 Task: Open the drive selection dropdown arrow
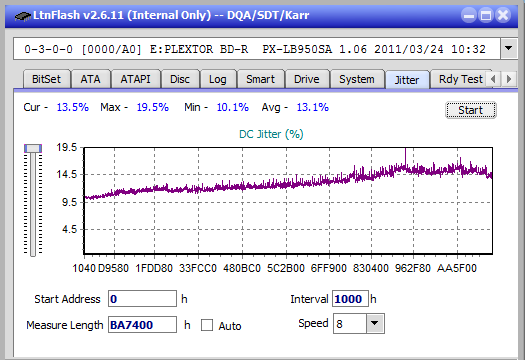pos(509,49)
